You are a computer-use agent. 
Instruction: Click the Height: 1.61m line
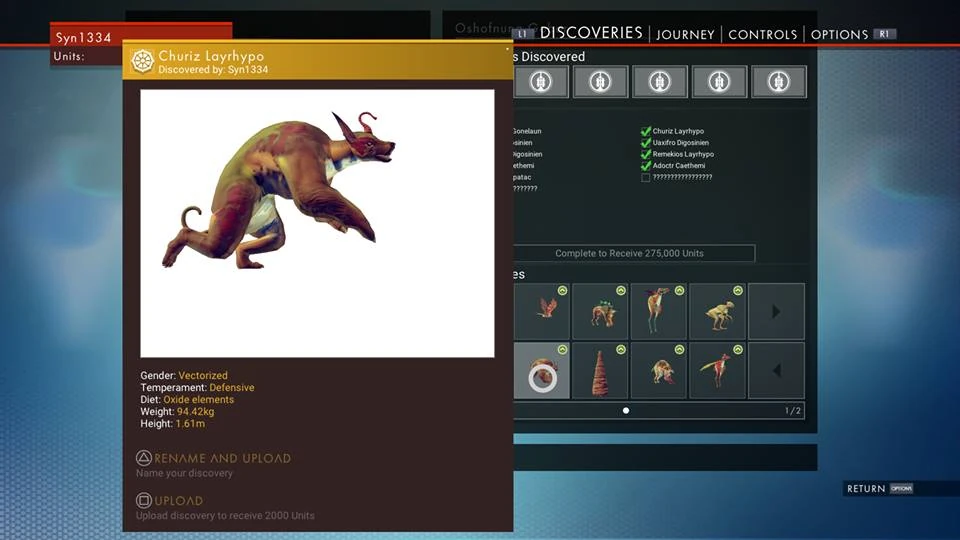[173, 424]
